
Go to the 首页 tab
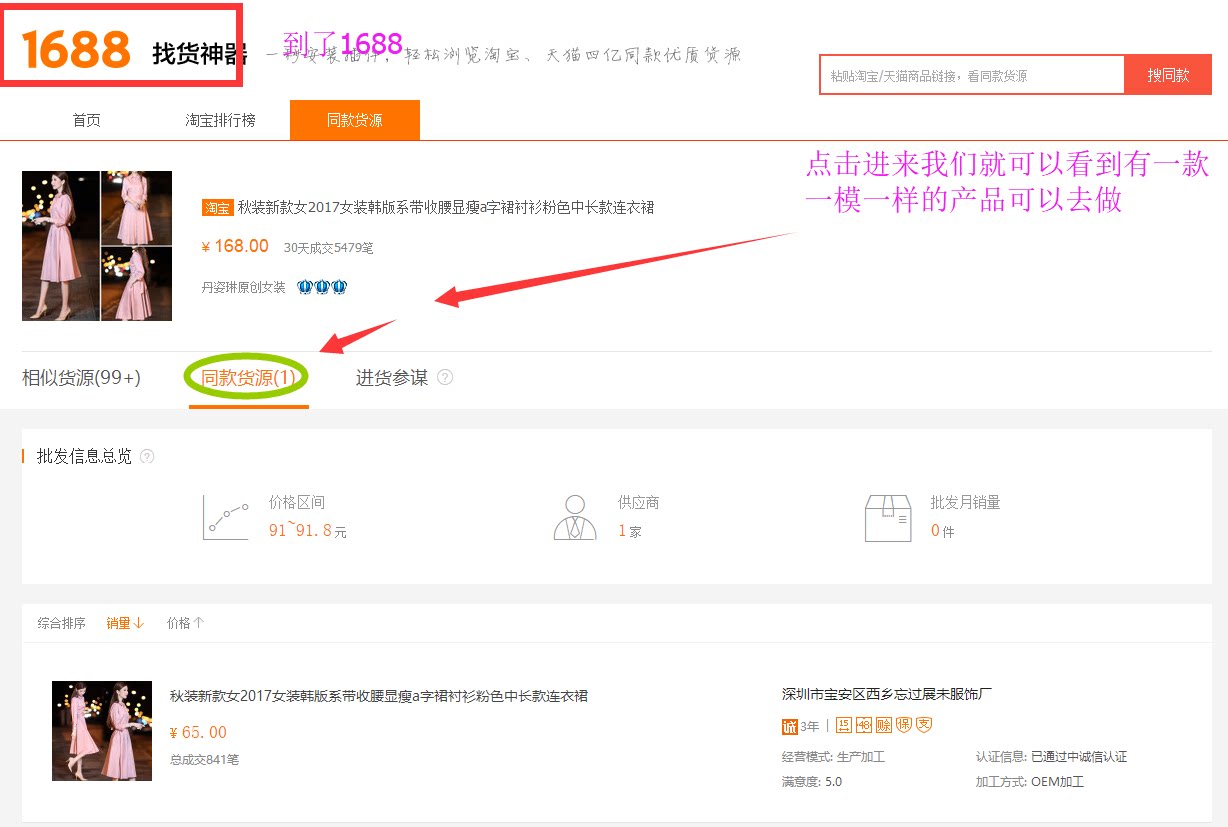tap(87, 120)
